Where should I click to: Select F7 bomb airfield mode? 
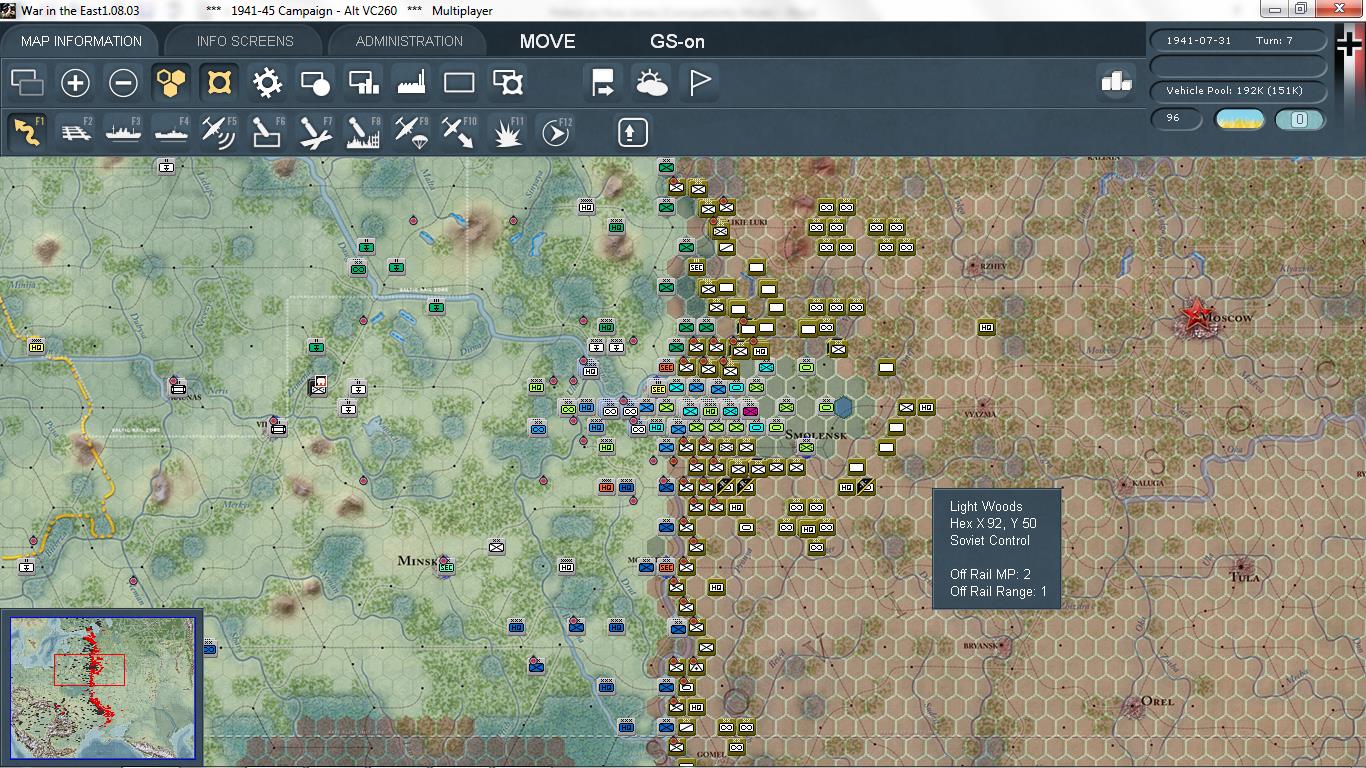coord(315,132)
